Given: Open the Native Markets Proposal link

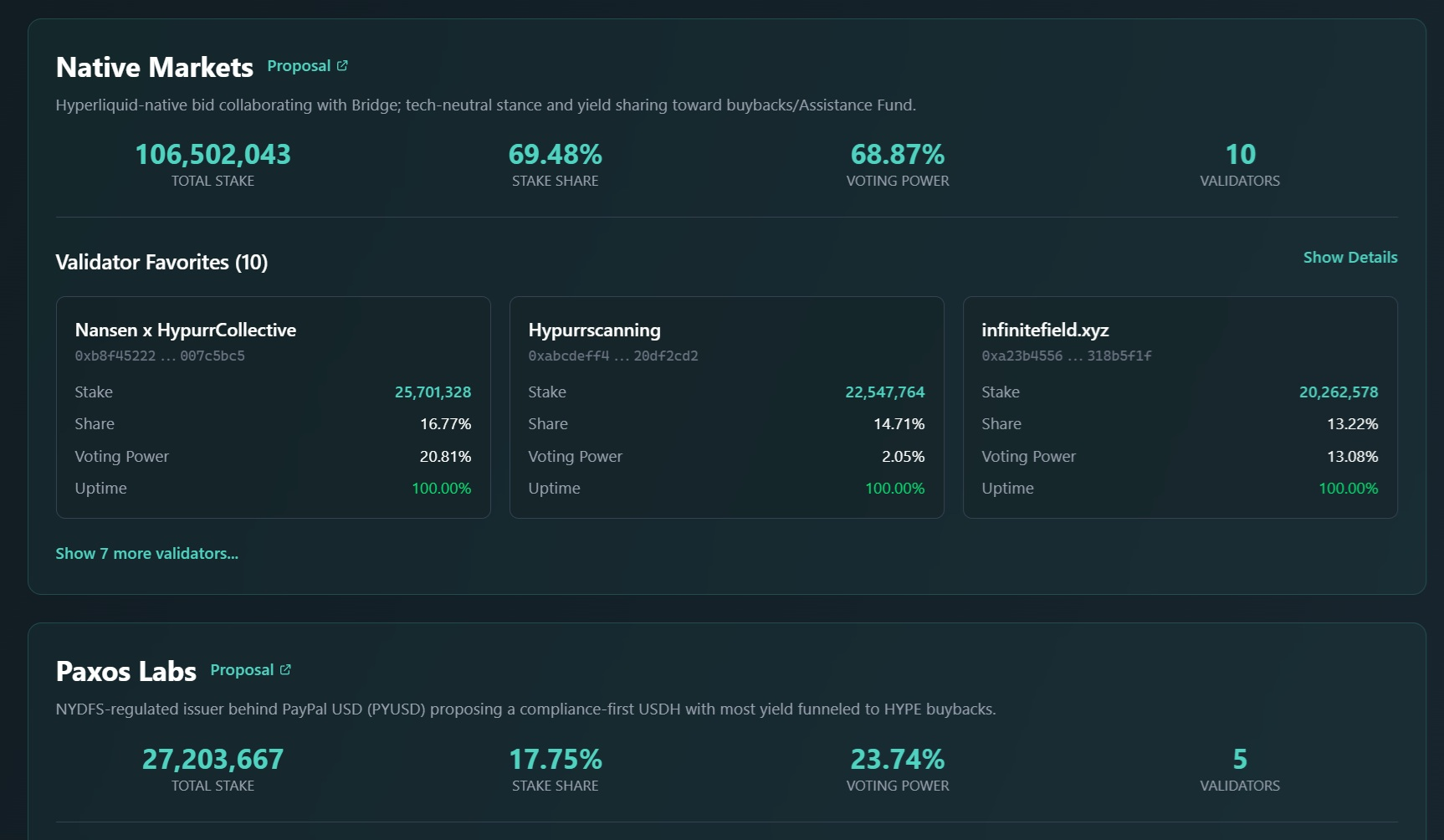Looking at the screenshot, I should tap(299, 66).
